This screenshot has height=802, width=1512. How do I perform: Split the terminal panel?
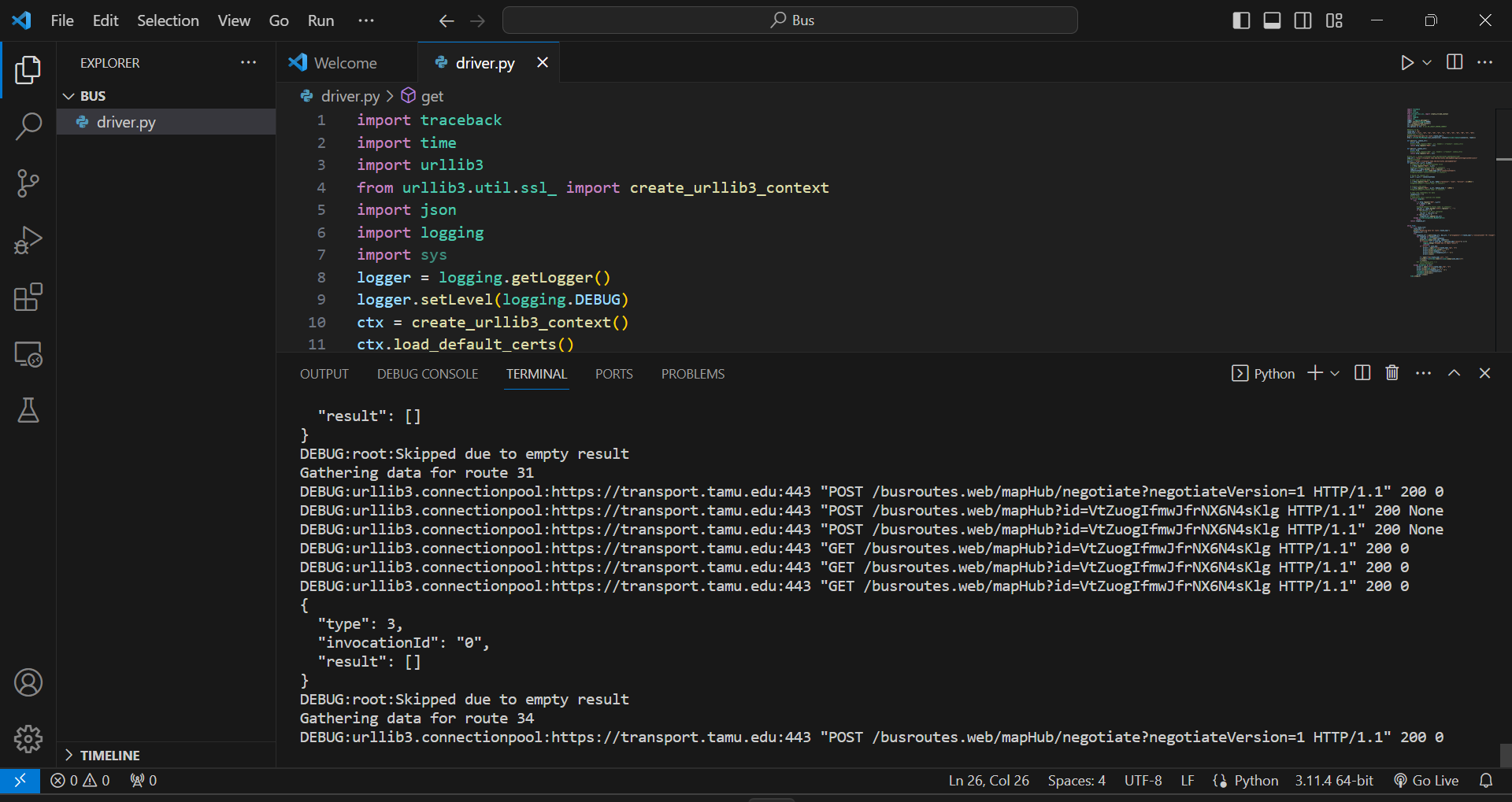(x=1362, y=373)
